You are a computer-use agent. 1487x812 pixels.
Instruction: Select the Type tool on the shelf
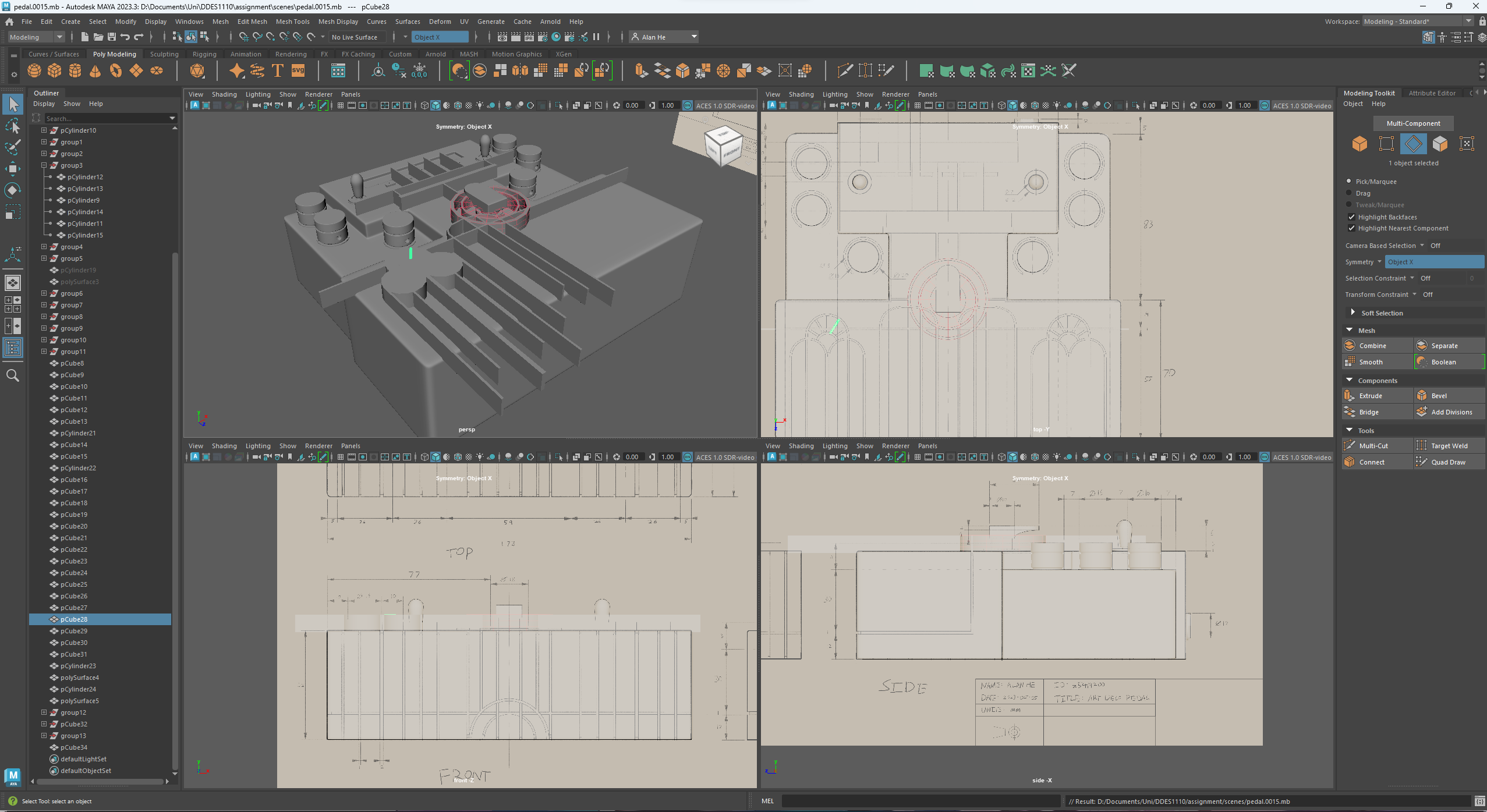278,70
